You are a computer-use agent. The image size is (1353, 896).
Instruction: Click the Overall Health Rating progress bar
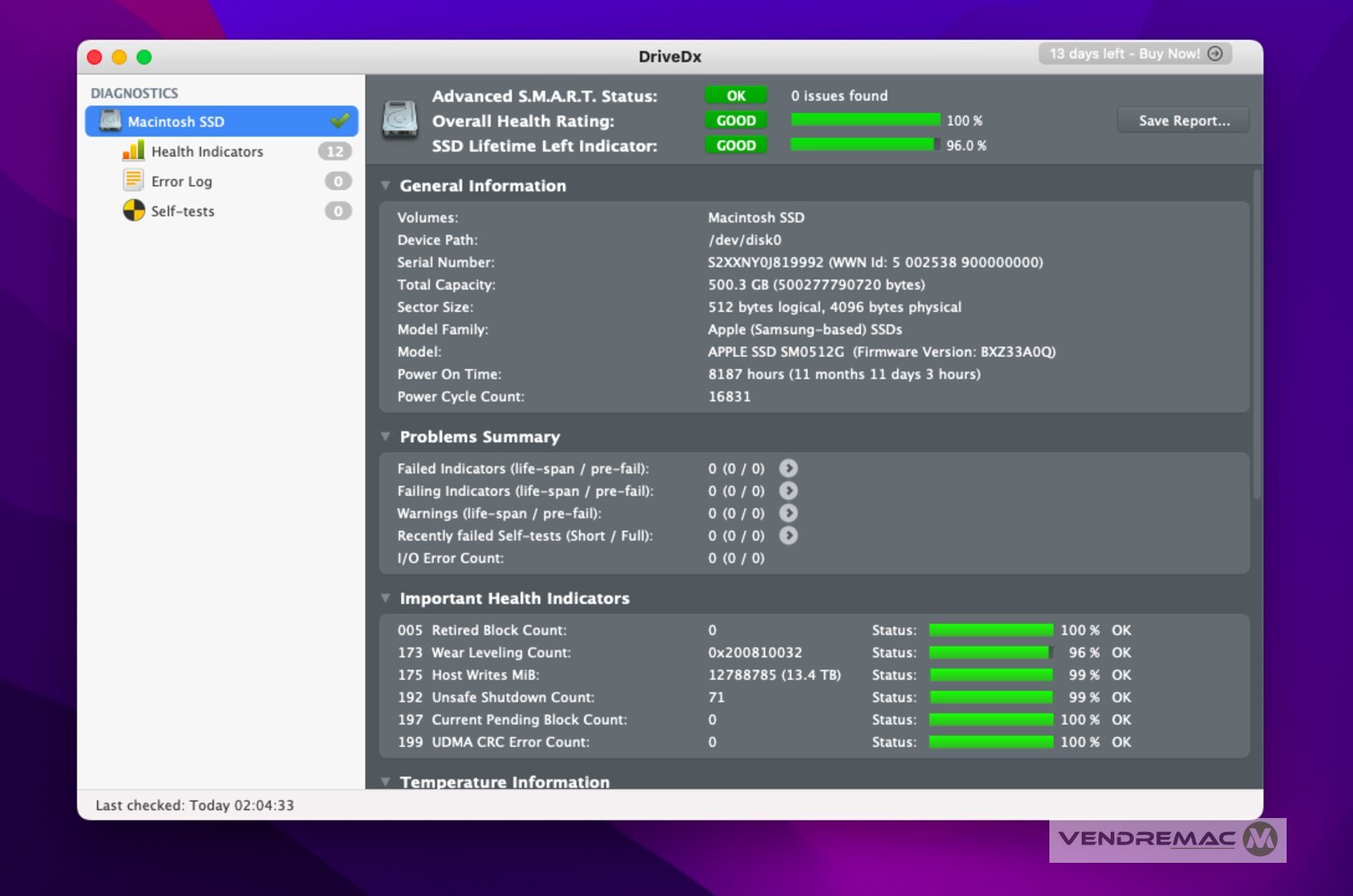tap(865, 120)
